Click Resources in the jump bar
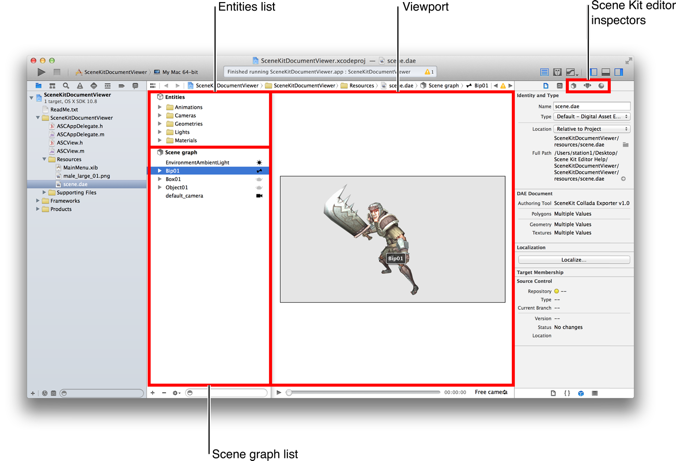Screen dimensions: 676x461 (357, 86)
